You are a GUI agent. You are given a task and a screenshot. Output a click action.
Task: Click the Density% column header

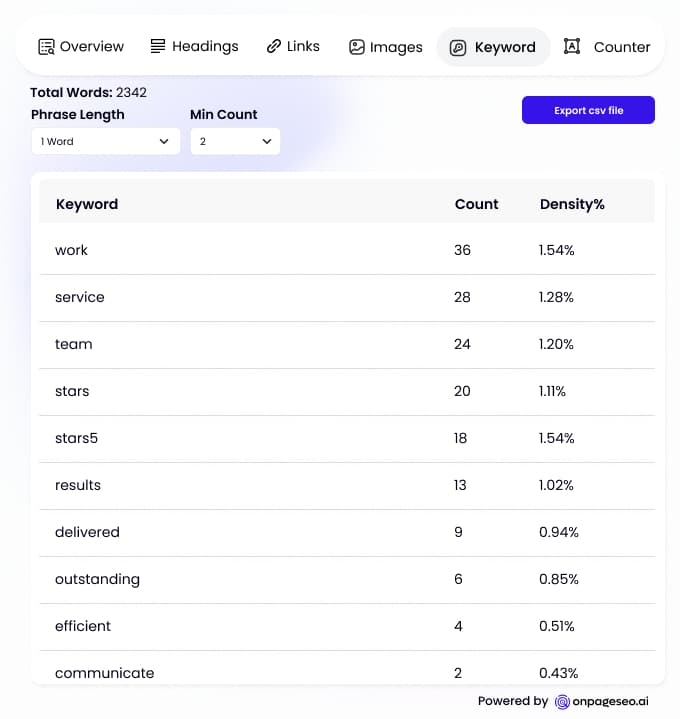point(572,204)
